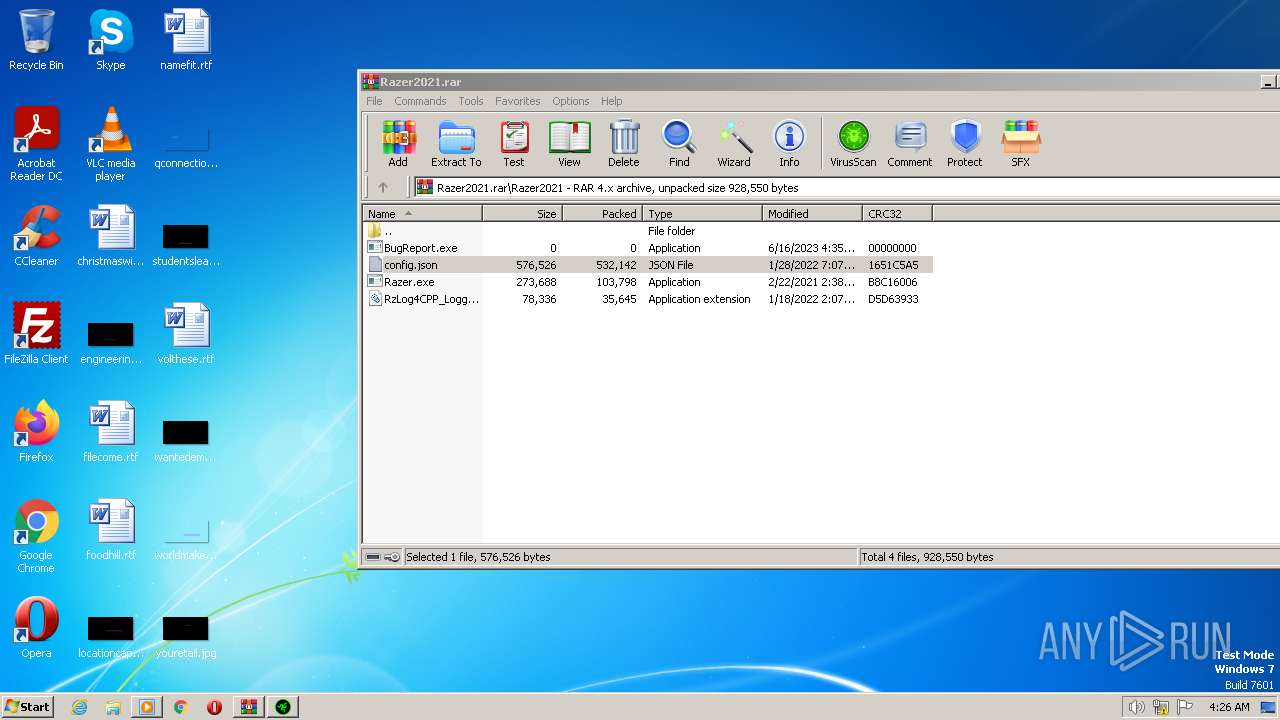This screenshot has width=1280, height=720.
Task: Open Windows Explorer taskbar folder icon
Action: 113,707
